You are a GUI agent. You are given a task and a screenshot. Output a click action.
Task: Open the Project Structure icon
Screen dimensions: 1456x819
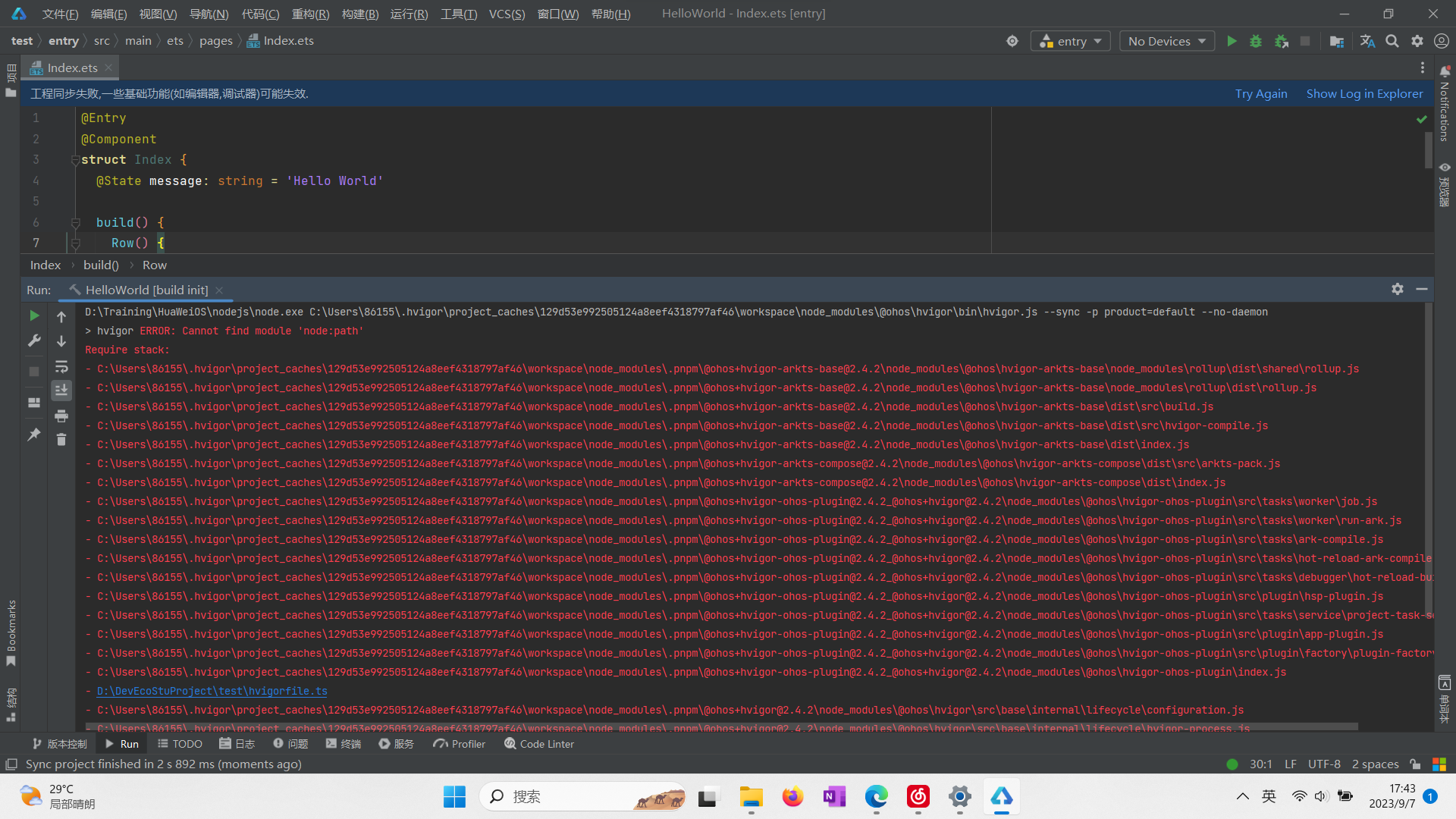(1337, 41)
